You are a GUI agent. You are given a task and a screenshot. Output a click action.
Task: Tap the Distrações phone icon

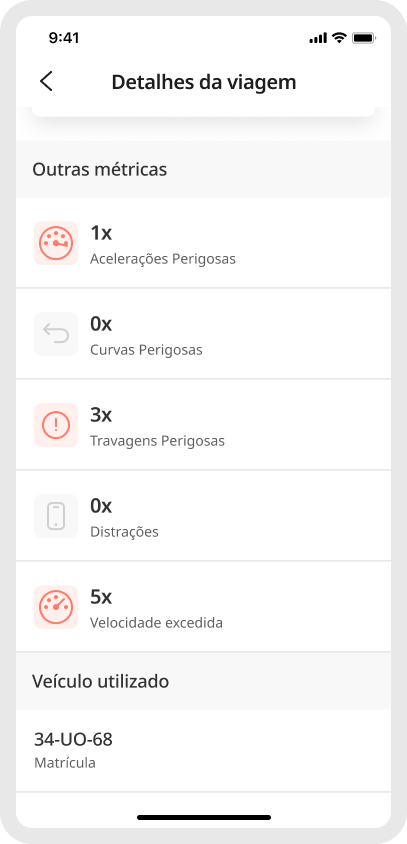coord(56,516)
